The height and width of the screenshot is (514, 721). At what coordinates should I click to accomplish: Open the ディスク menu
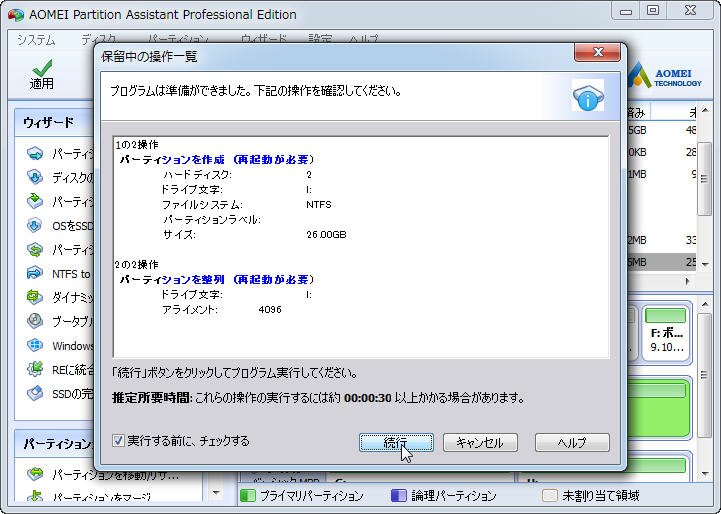(x=99, y=40)
